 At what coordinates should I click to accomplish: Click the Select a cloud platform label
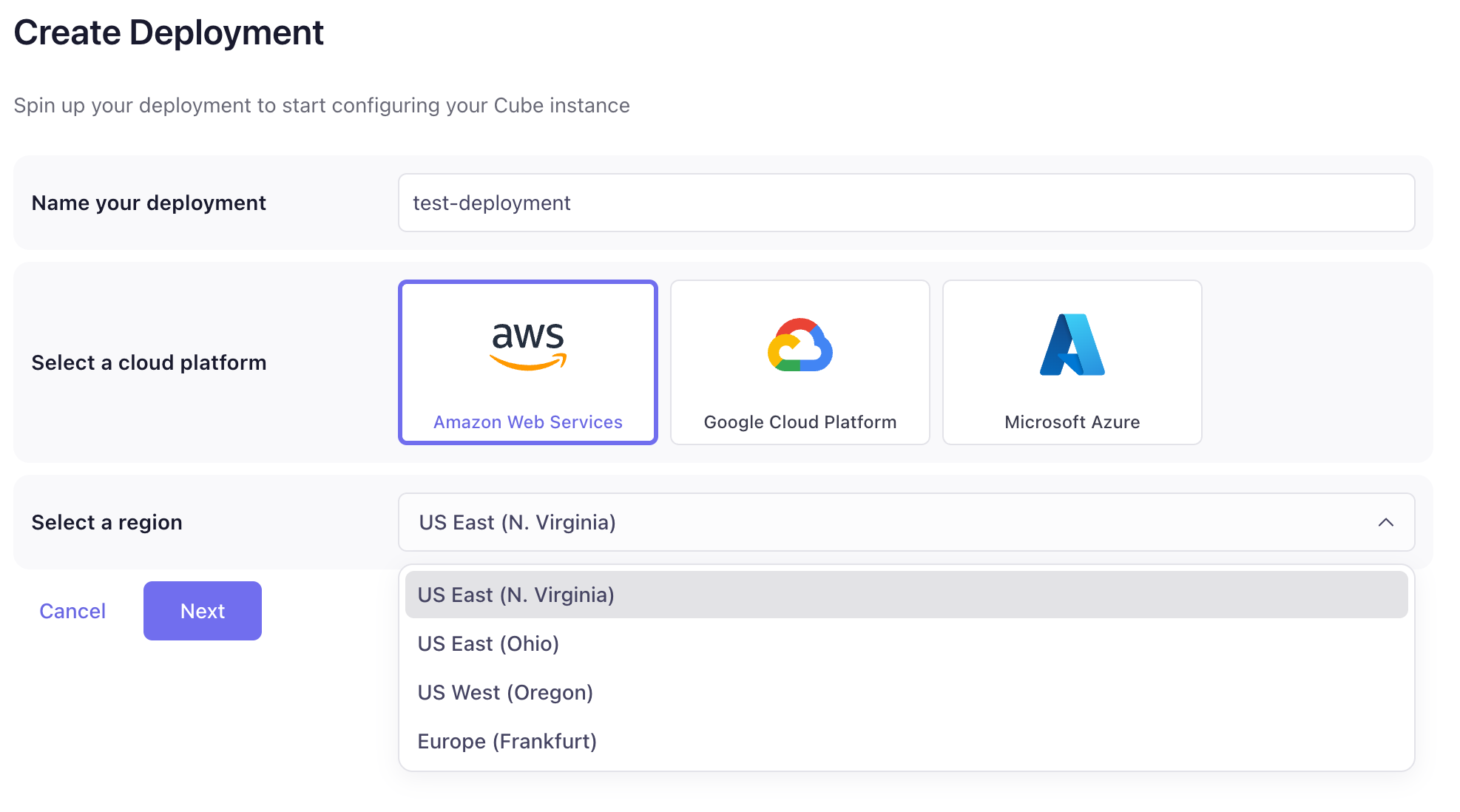149,362
